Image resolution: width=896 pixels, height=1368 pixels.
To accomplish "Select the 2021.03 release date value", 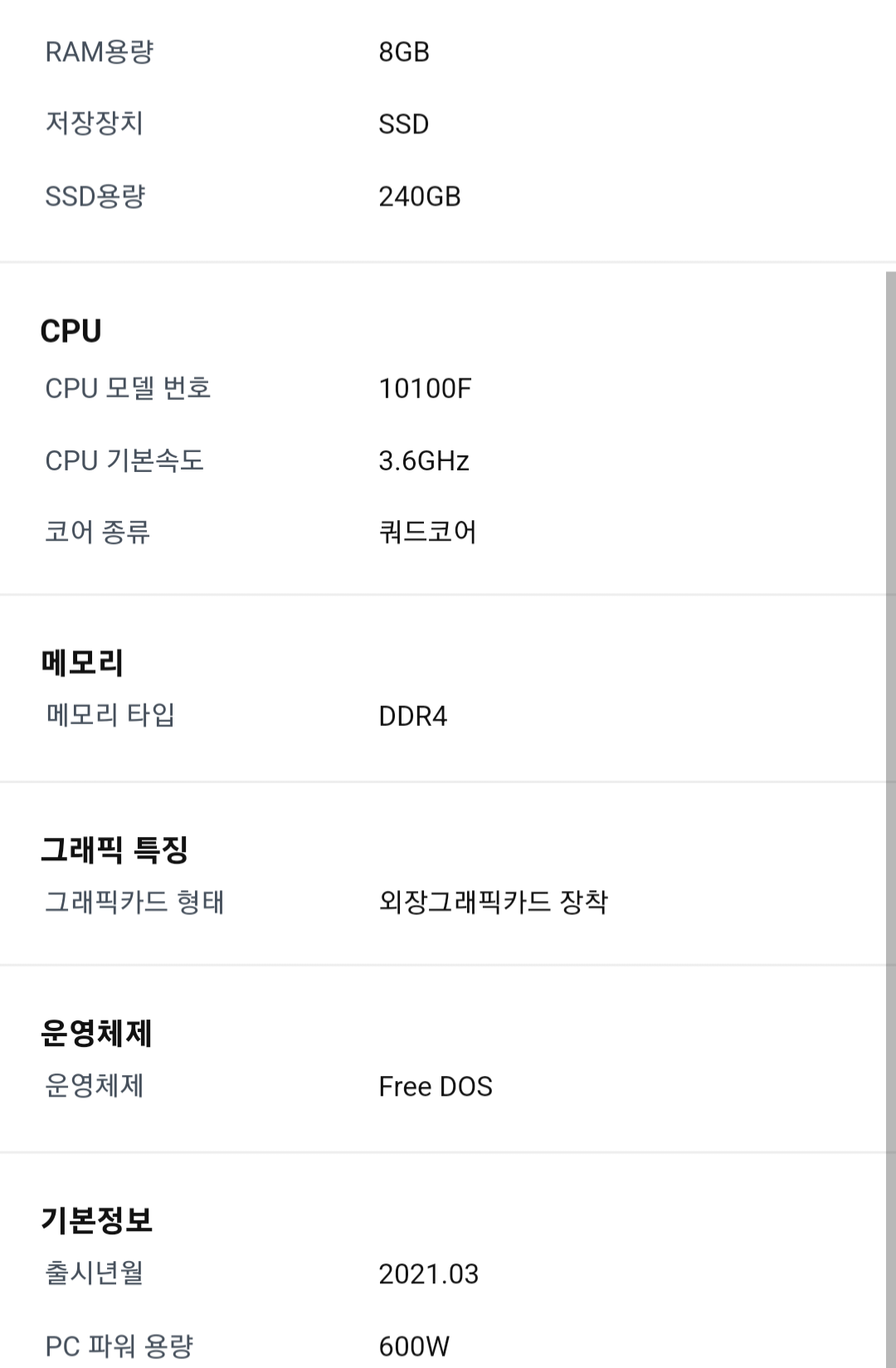I will [x=428, y=1274].
